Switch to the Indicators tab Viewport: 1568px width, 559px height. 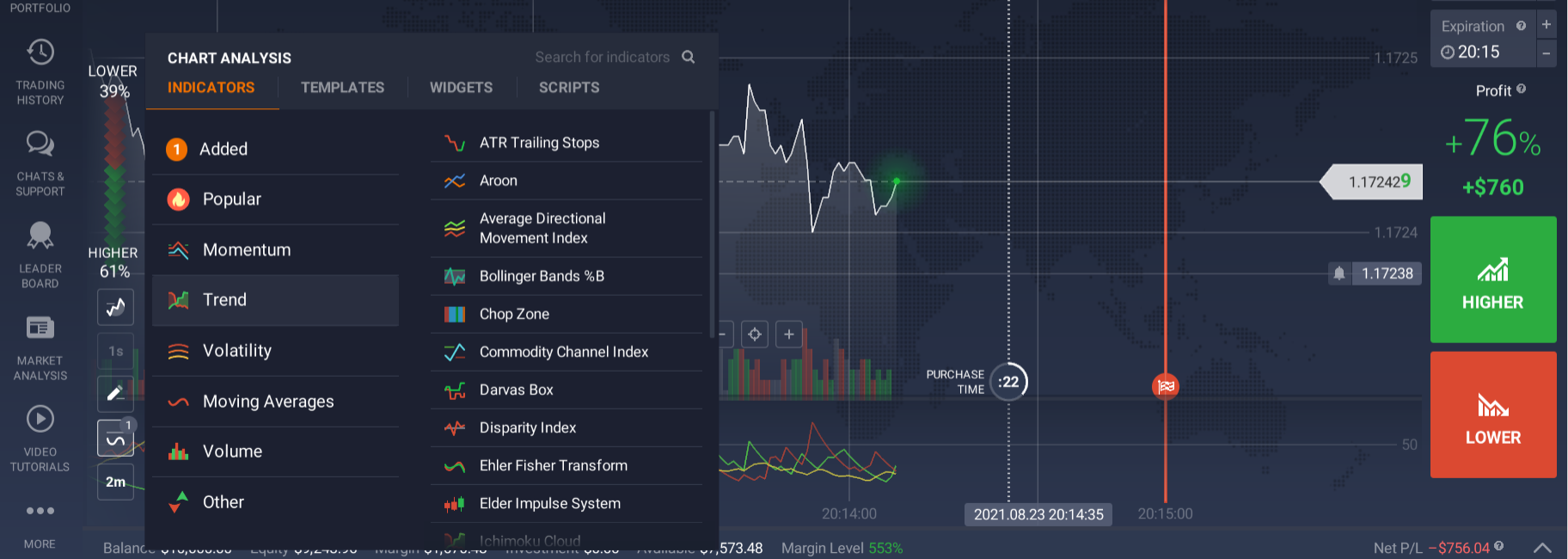(211, 88)
